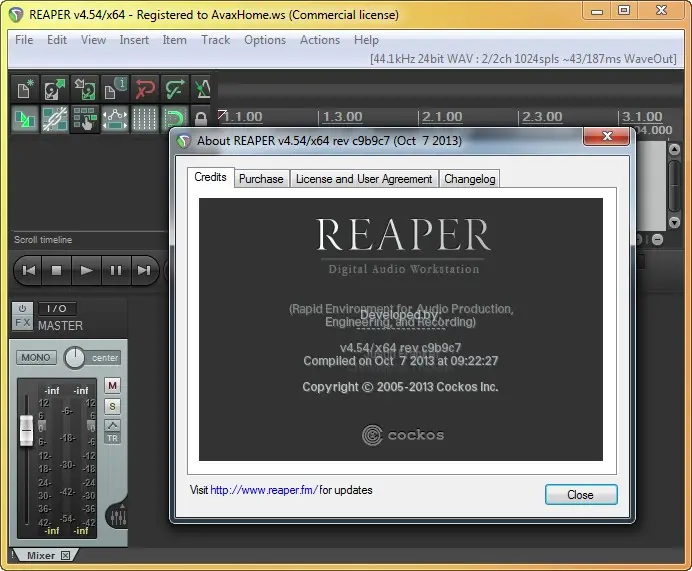Toggle the lock padlock icon
This screenshot has height=571, width=692.
pyautogui.click(x=201, y=119)
